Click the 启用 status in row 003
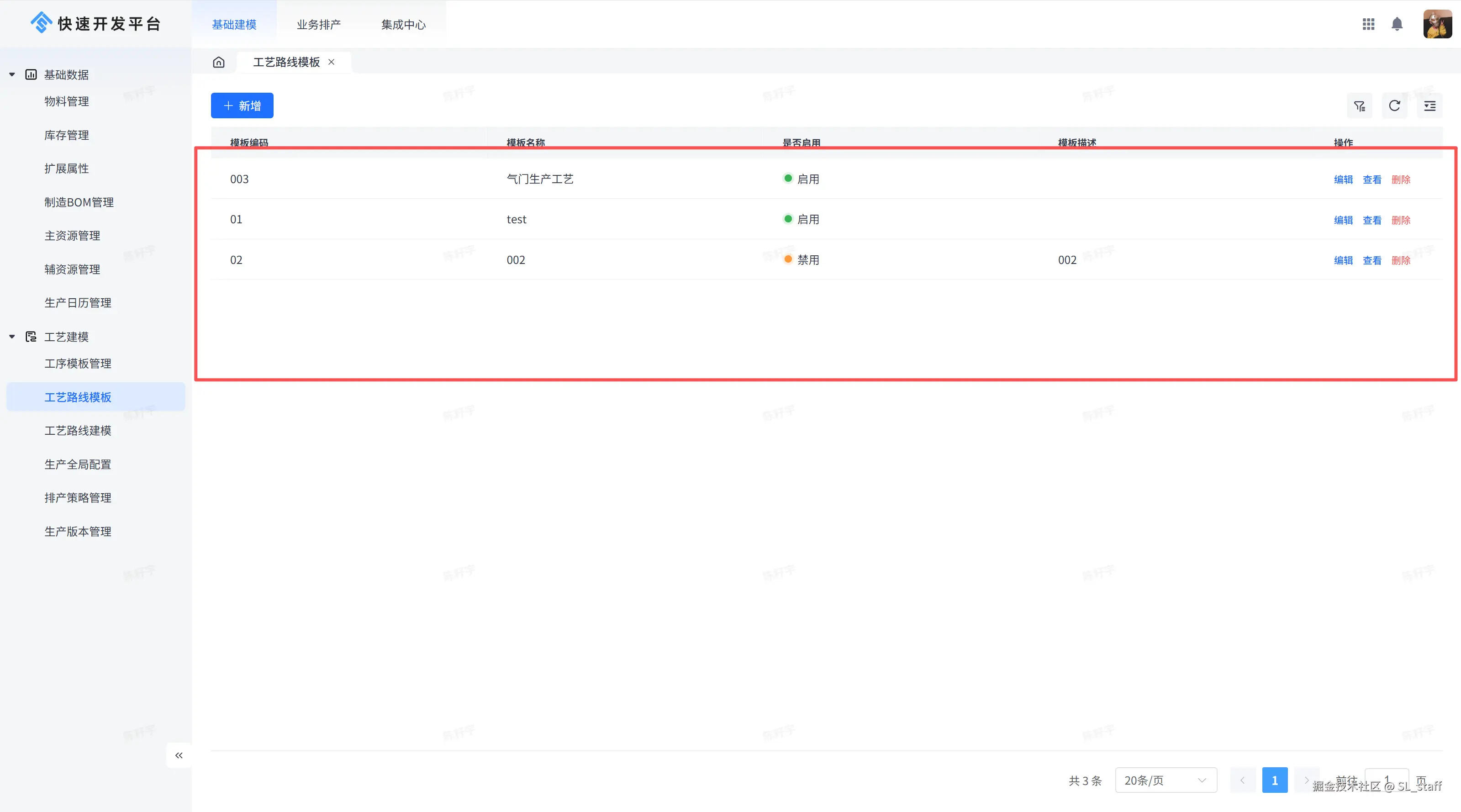The height and width of the screenshot is (812, 1461). [802, 179]
